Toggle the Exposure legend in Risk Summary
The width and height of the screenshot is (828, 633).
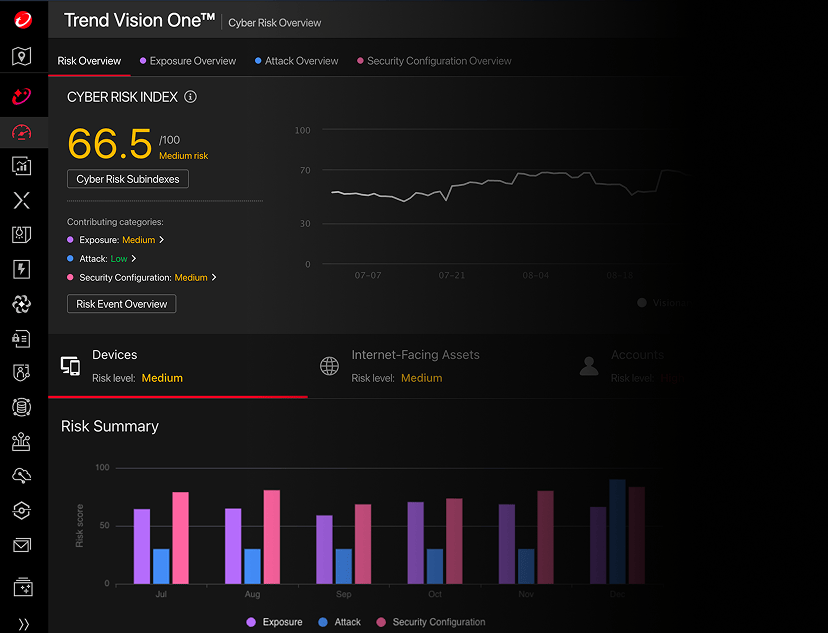coord(274,621)
